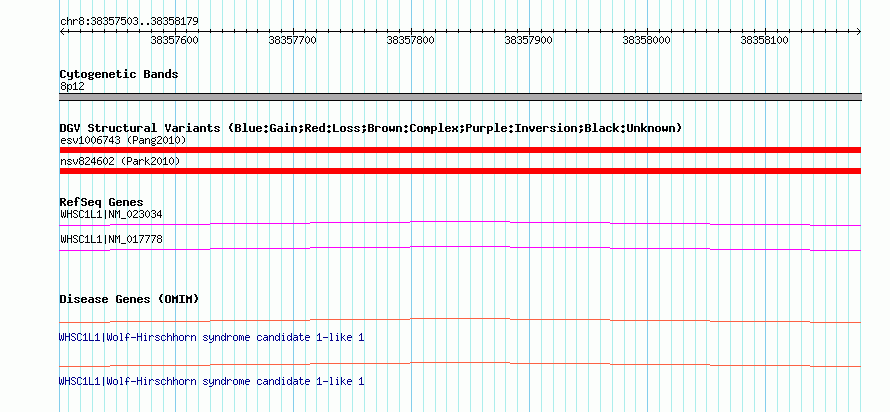Click the DGV Structural Variants track title
This screenshot has height=412, width=890.
(x=371, y=128)
